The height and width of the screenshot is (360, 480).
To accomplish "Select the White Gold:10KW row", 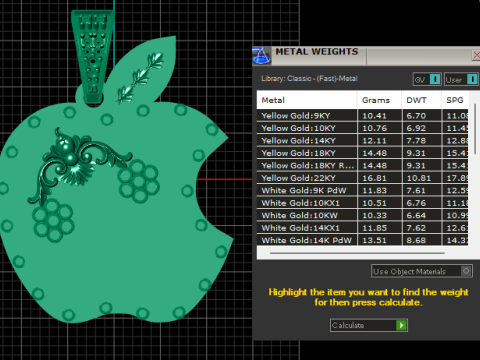I will (363, 215).
